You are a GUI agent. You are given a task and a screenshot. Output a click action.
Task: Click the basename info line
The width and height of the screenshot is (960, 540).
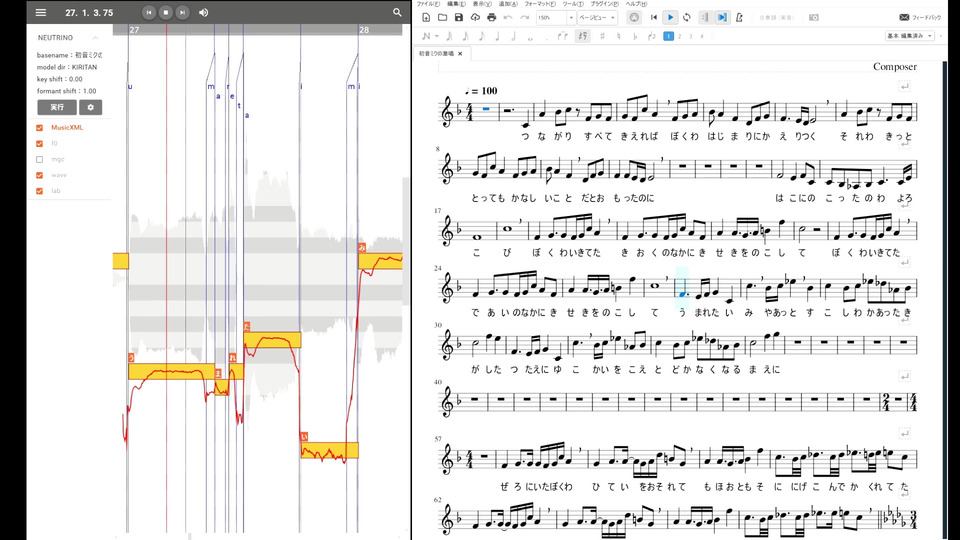click(x=69, y=55)
